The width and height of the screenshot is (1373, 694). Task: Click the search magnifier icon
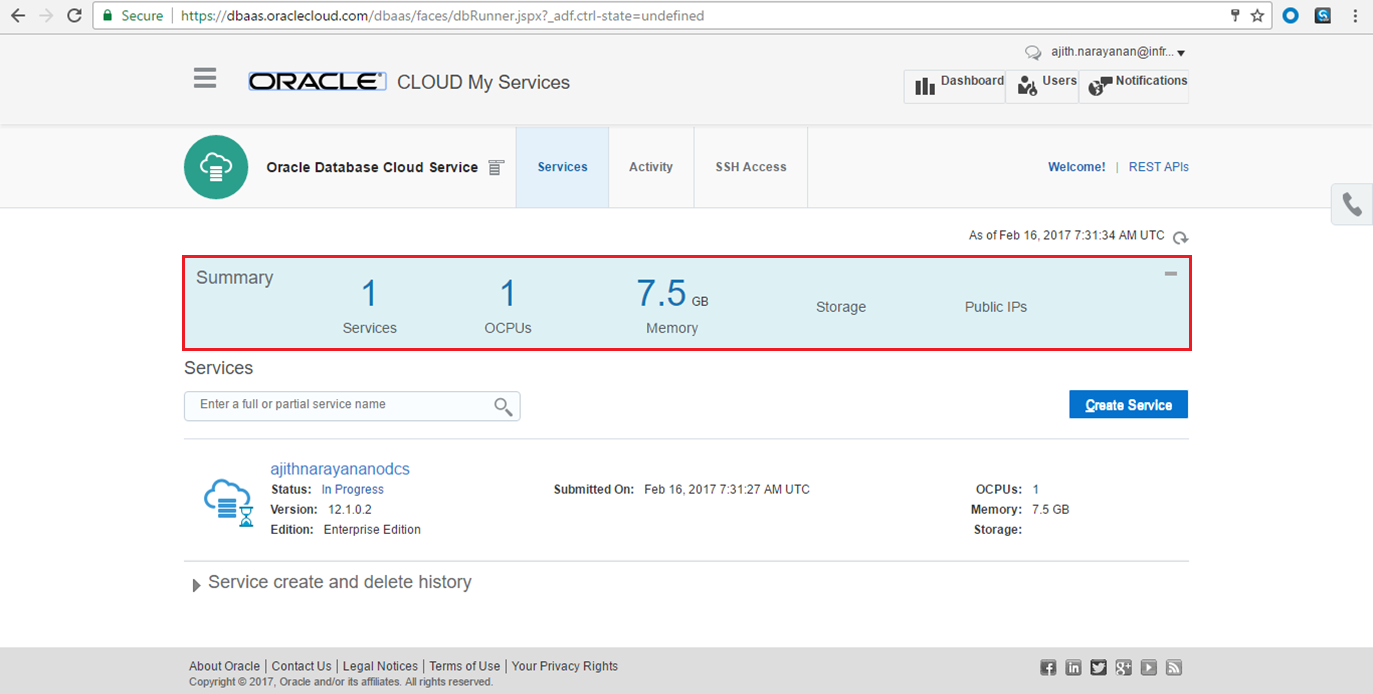point(503,406)
